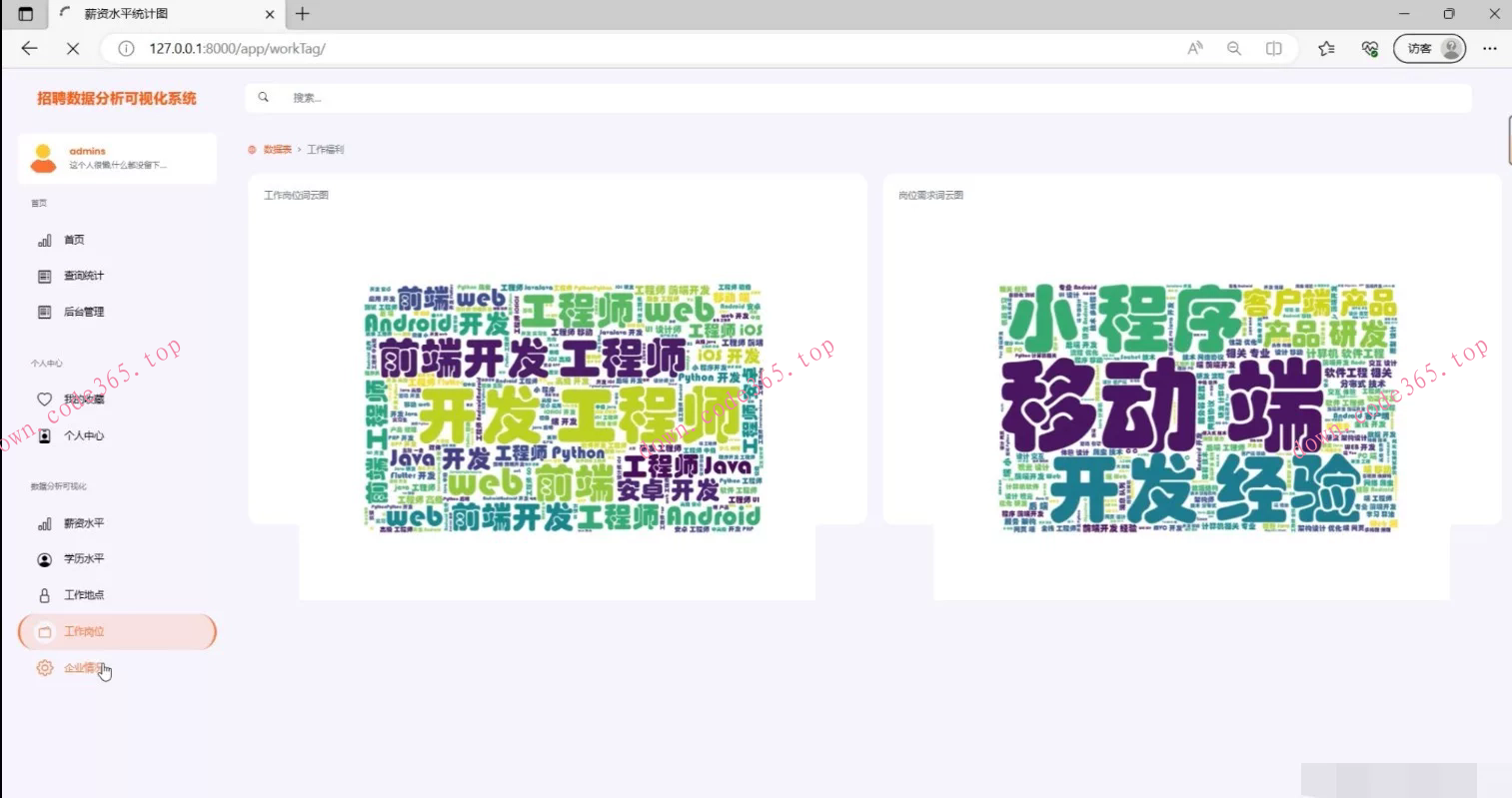Click the 搜索 search input field
The height and width of the screenshot is (798, 1512).
859,98
